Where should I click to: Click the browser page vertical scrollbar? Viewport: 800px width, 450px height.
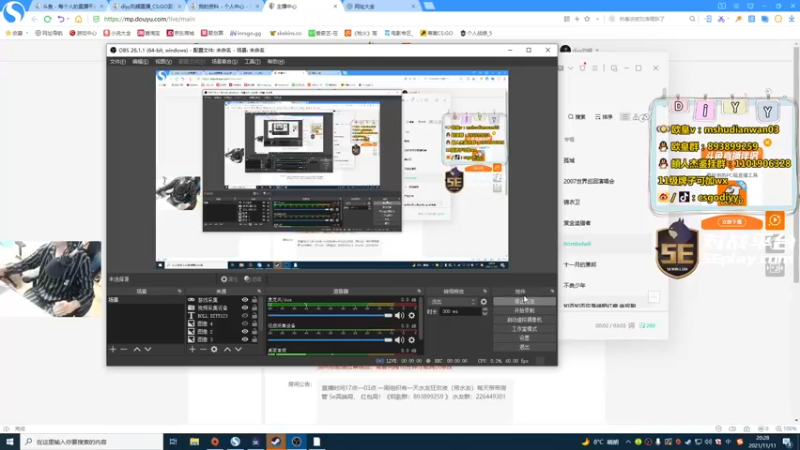(x=796, y=163)
